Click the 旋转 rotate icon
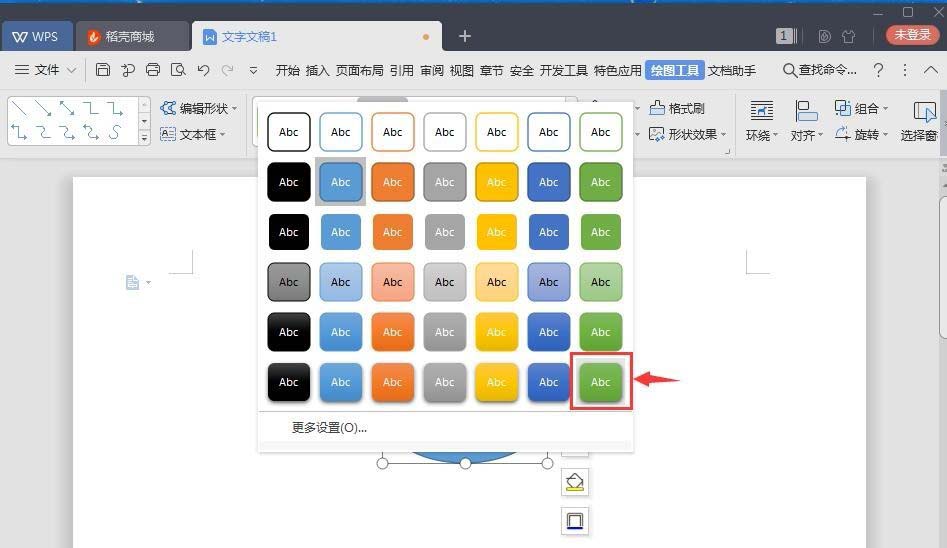947x548 pixels. (x=843, y=134)
